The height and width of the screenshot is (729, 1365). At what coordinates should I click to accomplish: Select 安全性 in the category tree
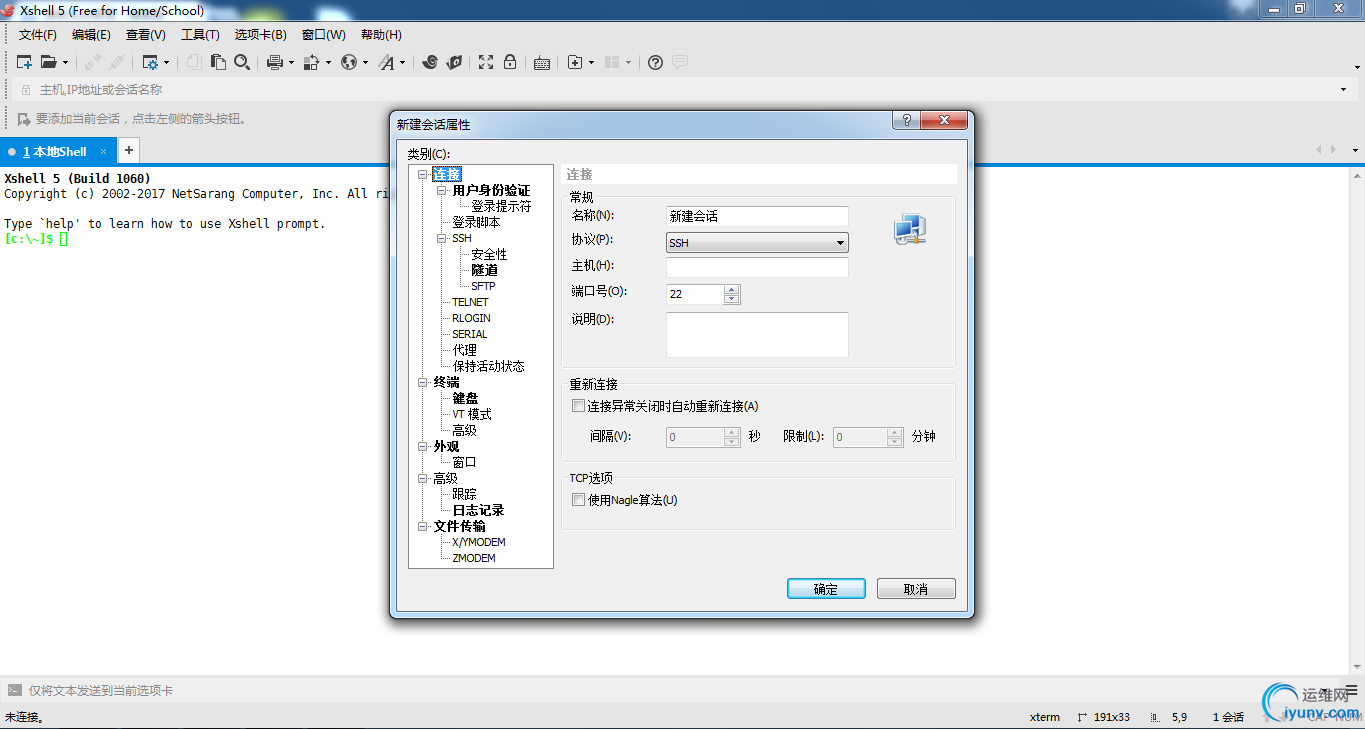(489, 254)
